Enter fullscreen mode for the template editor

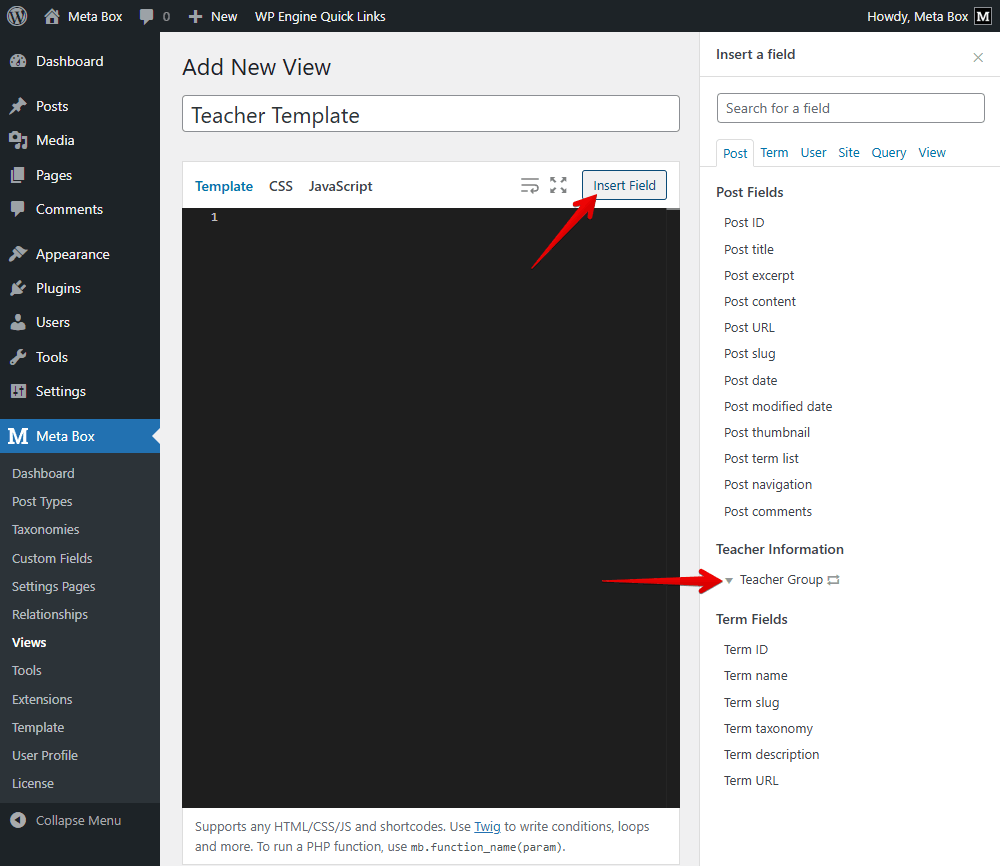558,185
